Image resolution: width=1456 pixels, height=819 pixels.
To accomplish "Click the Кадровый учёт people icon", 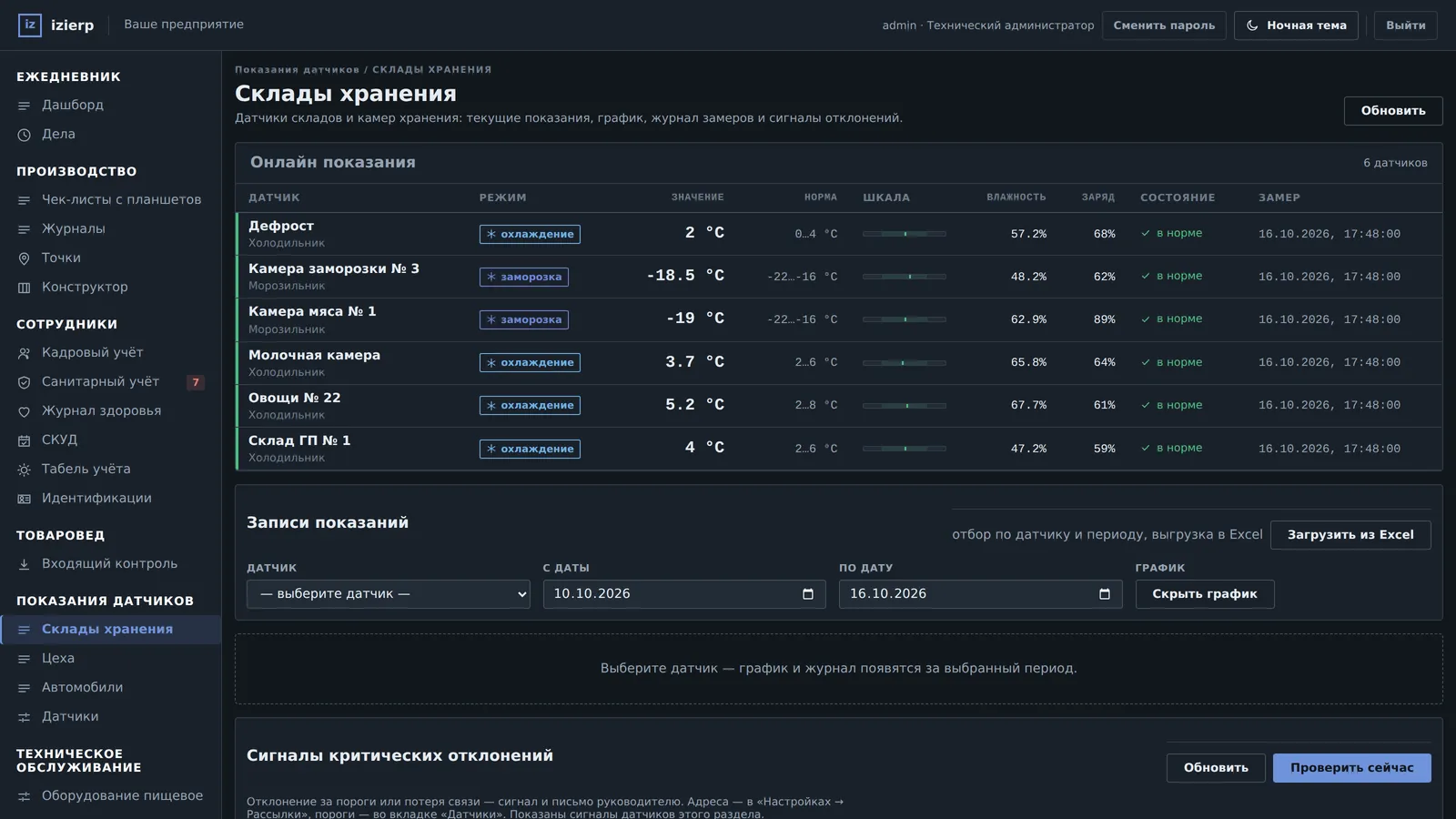I will 25,353.
